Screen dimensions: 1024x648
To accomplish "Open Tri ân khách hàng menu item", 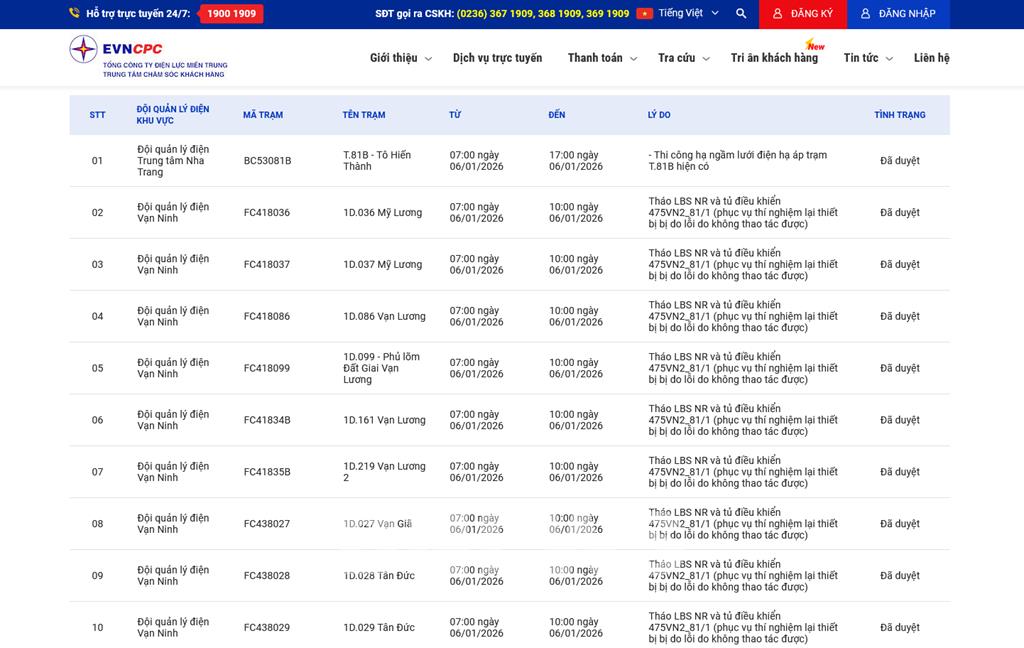I will click(774, 58).
